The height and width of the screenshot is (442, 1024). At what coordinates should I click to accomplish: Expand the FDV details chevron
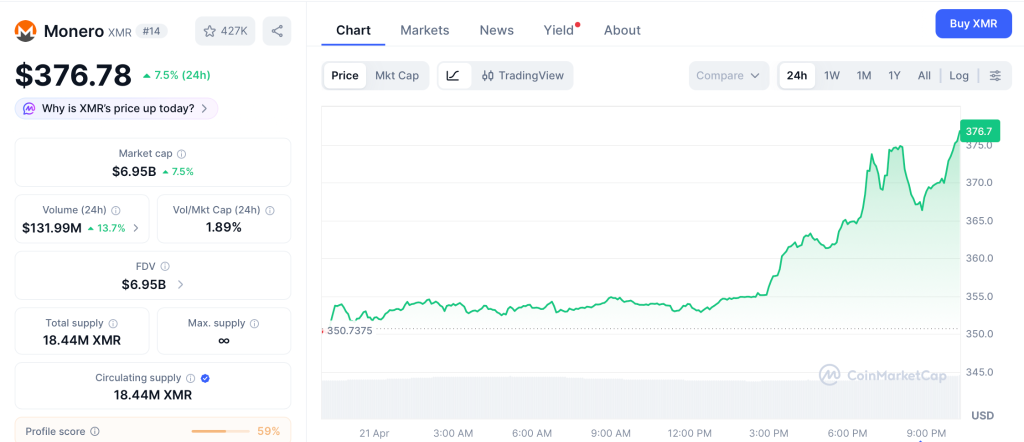pos(180,284)
